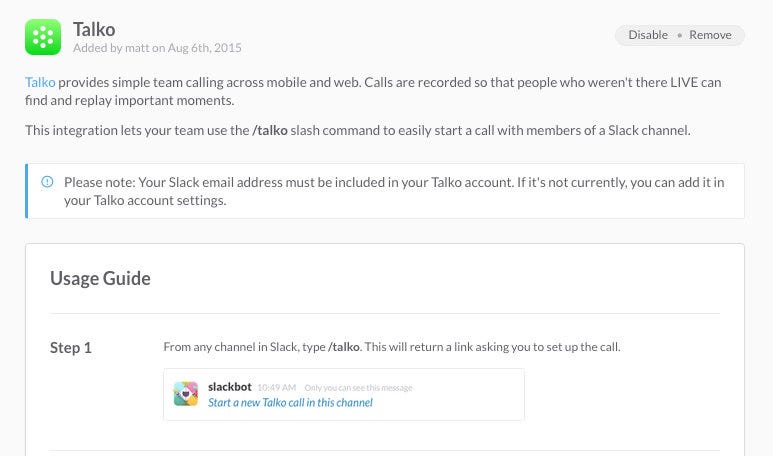Disable the Talko integration
This screenshot has height=456, width=773.
(x=648, y=35)
